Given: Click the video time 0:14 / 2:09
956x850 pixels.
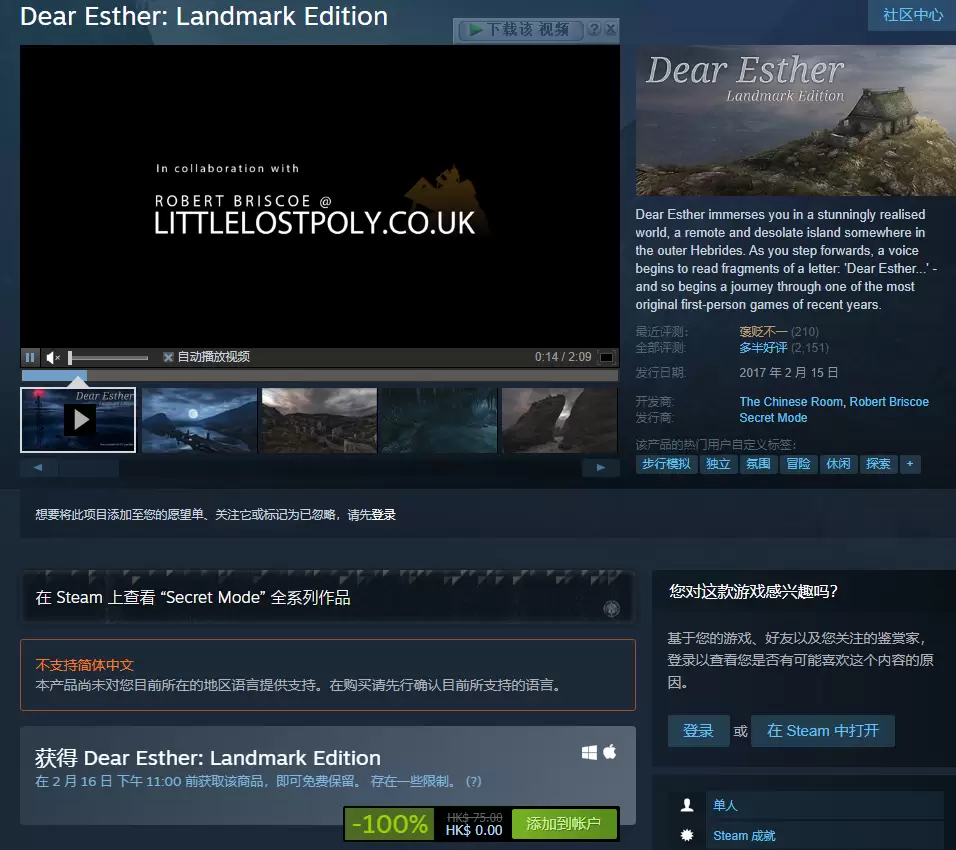Looking at the screenshot, I should (563, 357).
